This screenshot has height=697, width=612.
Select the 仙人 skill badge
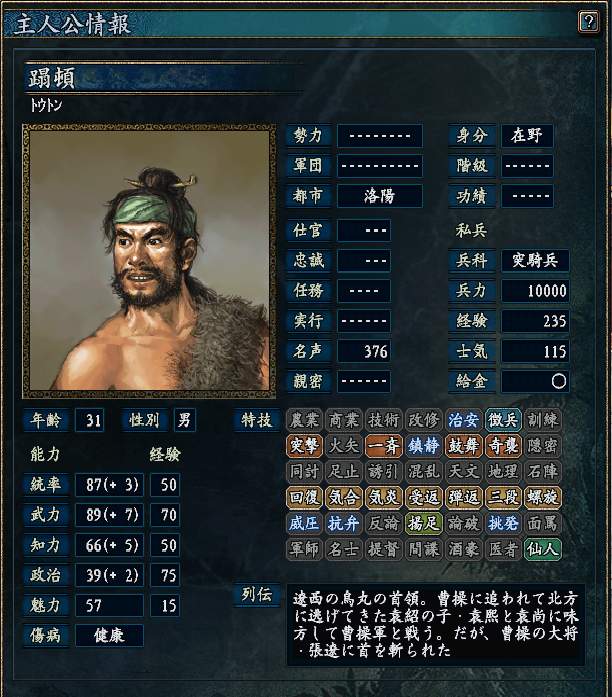click(x=543, y=549)
